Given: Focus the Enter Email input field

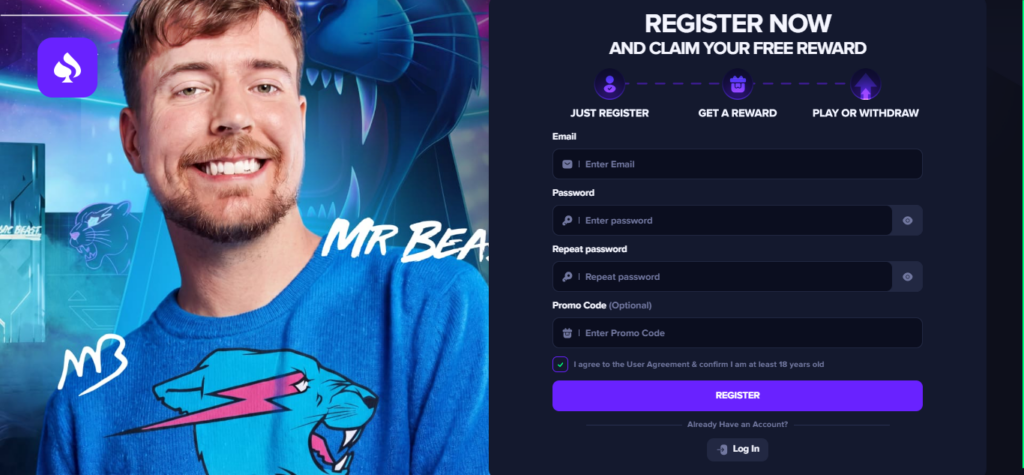Looking at the screenshot, I should coord(737,164).
